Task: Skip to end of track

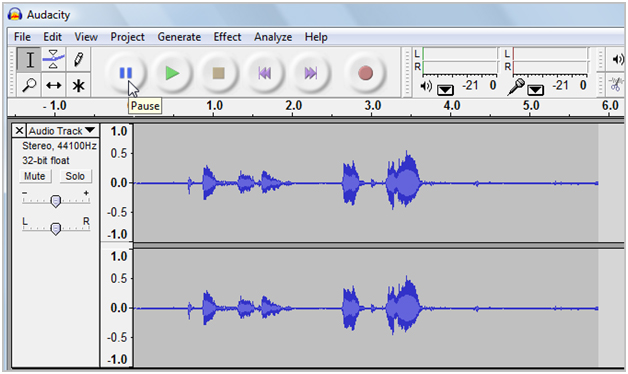Action: pyautogui.click(x=310, y=73)
